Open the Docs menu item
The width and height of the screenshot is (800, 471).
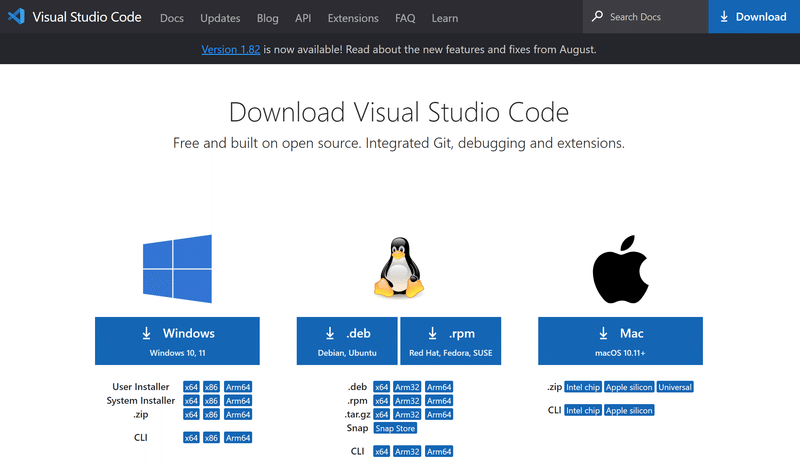click(x=171, y=18)
